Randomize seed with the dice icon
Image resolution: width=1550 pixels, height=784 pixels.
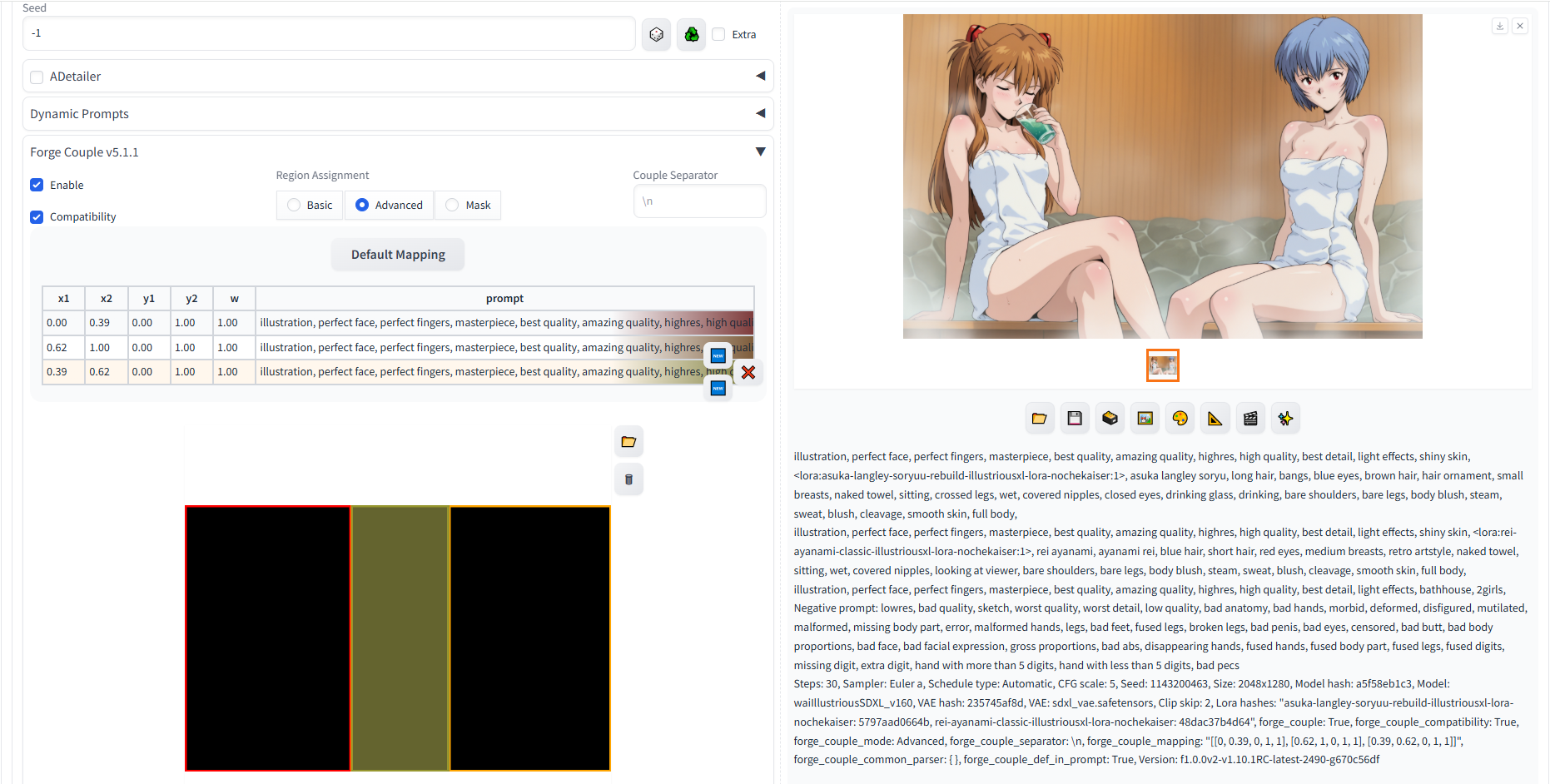pyautogui.click(x=656, y=34)
